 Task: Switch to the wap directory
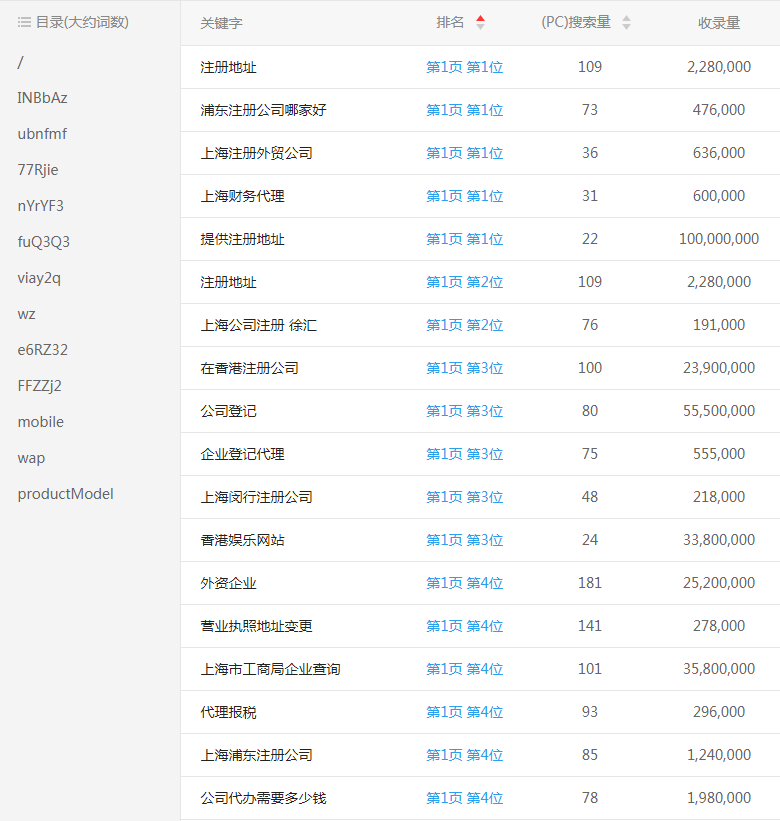click(31, 458)
